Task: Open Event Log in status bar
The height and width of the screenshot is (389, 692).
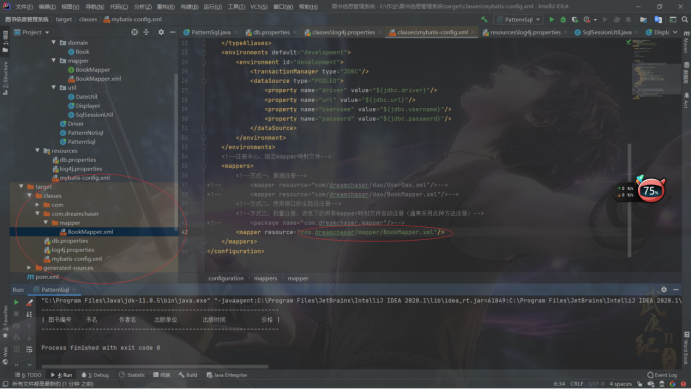Action: tap(662, 375)
